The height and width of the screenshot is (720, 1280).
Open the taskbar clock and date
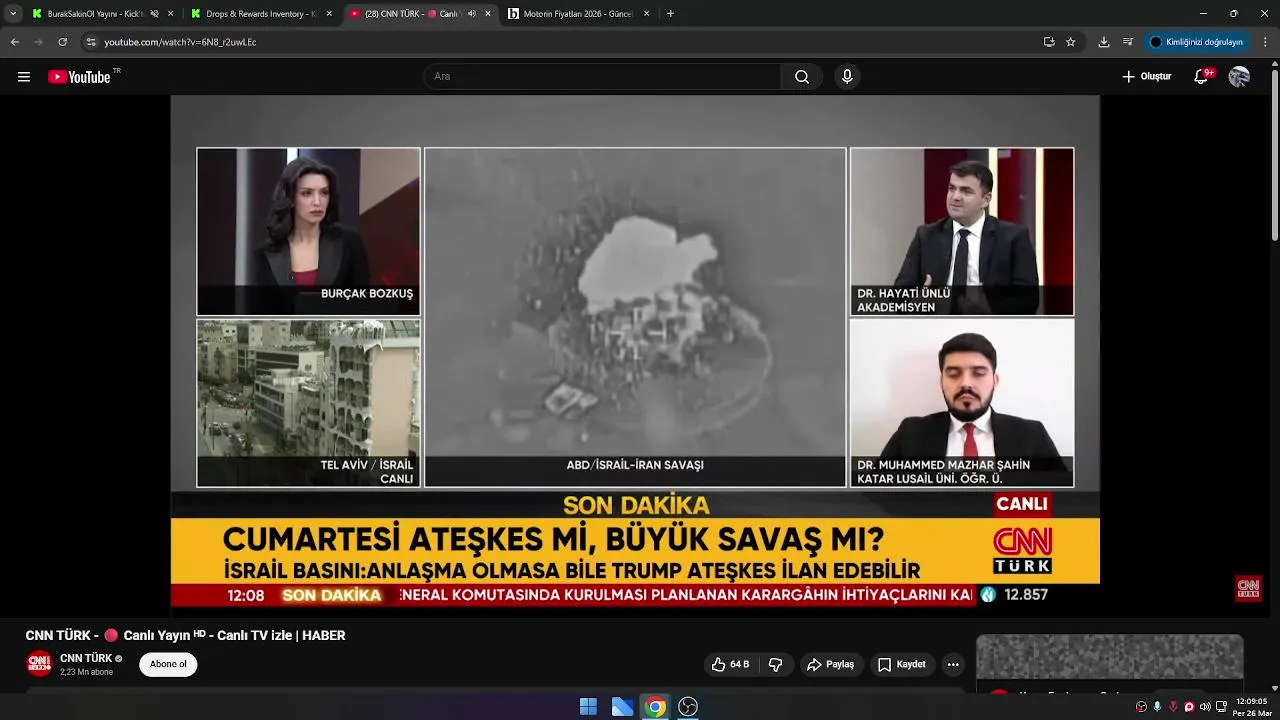(x=1251, y=707)
